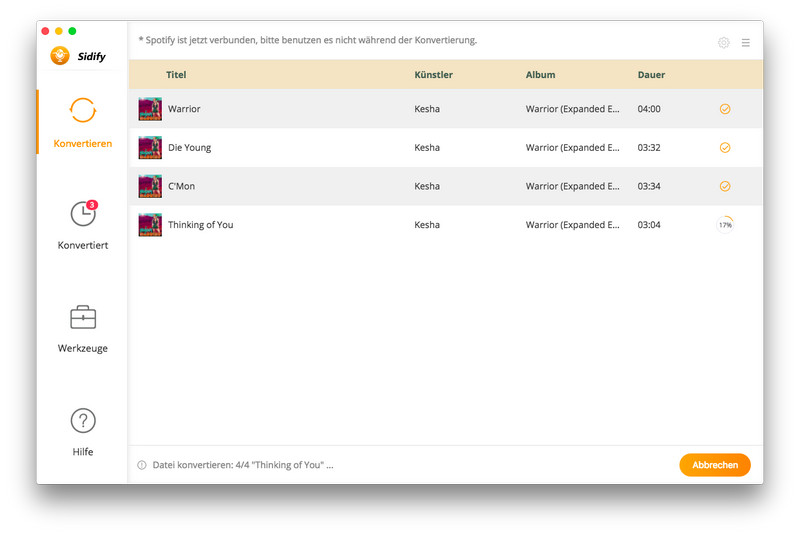Click the album cover thumbnail for Die Young
This screenshot has width=800, height=536.
[150, 147]
